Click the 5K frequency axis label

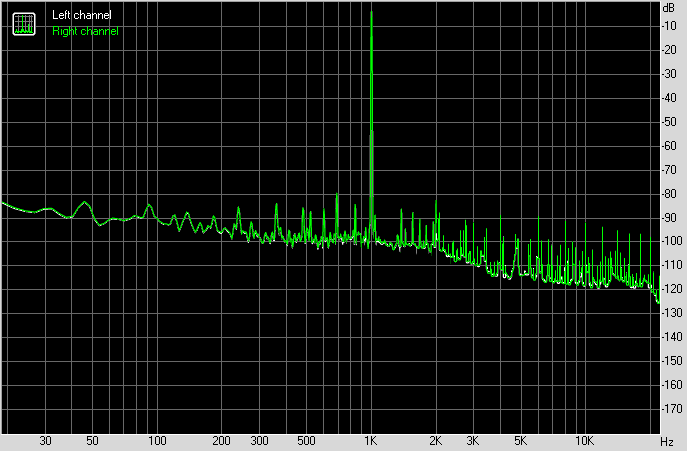pos(521,441)
